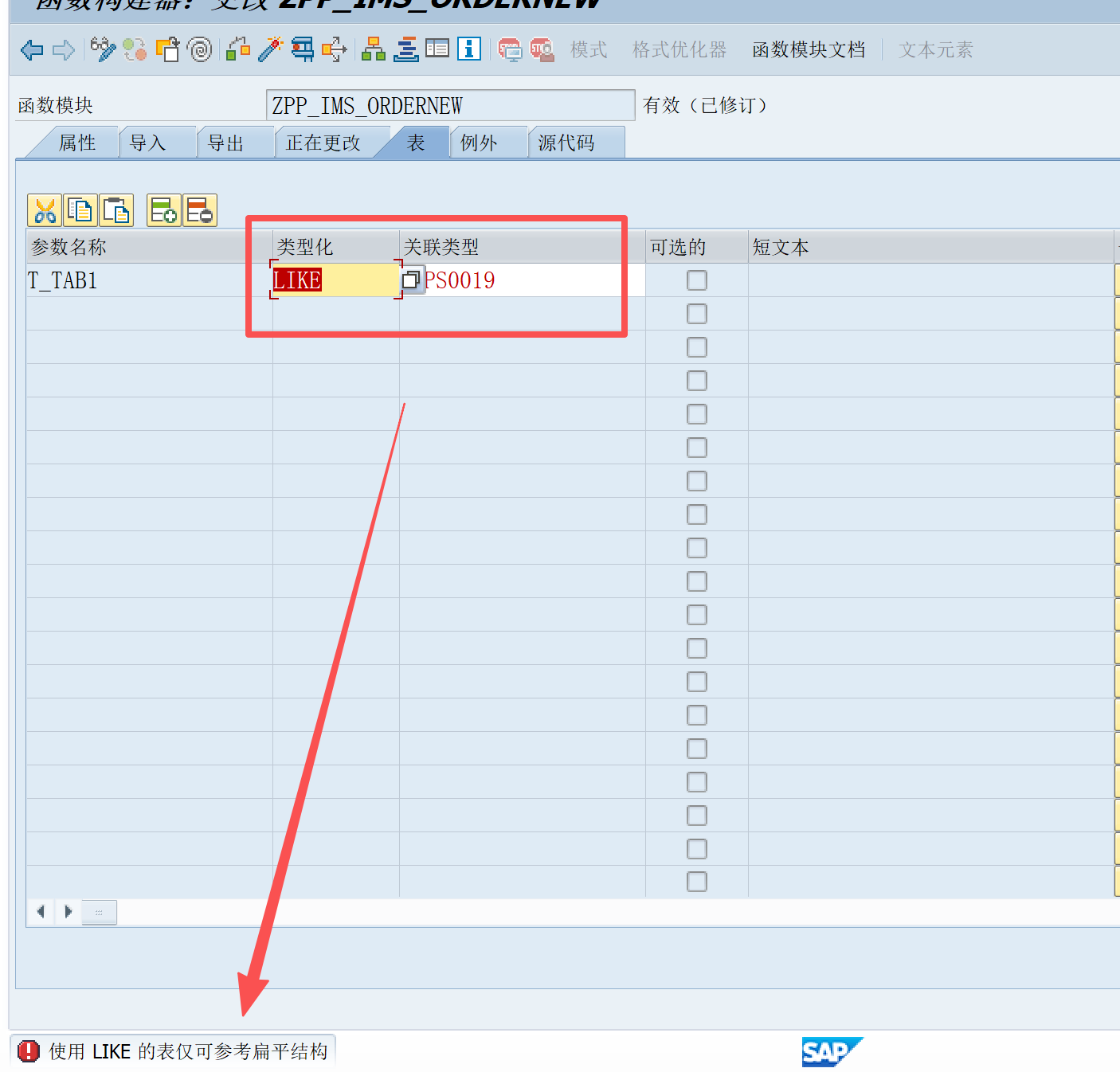The height and width of the screenshot is (1072, 1120).
Task: Set external breakpoint stop-user icon
Action: coord(542,49)
